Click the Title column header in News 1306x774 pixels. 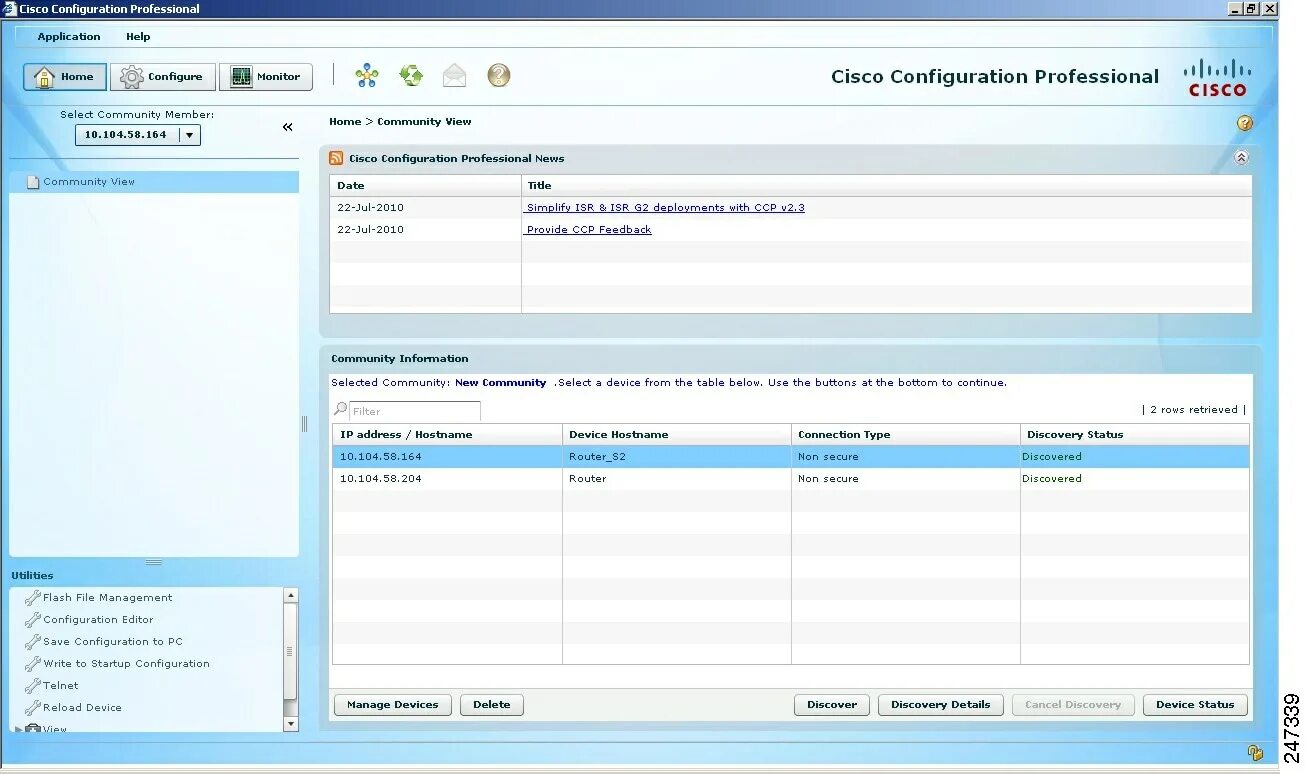tap(887, 186)
